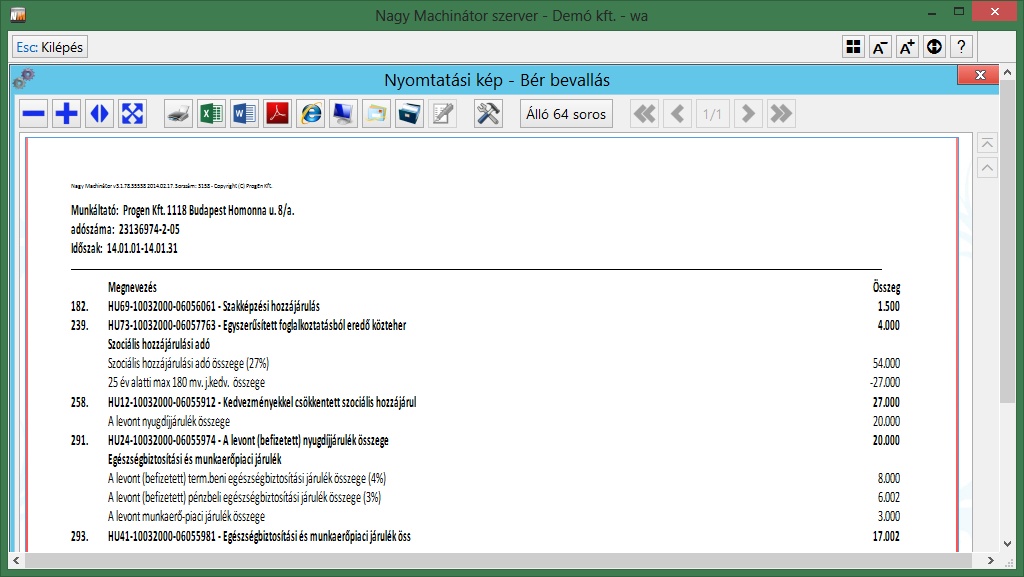Image resolution: width=1024 pixels, height=577 pixels.
Task: Click the 'Megnevezés' column header
Action: coord(133,287)
